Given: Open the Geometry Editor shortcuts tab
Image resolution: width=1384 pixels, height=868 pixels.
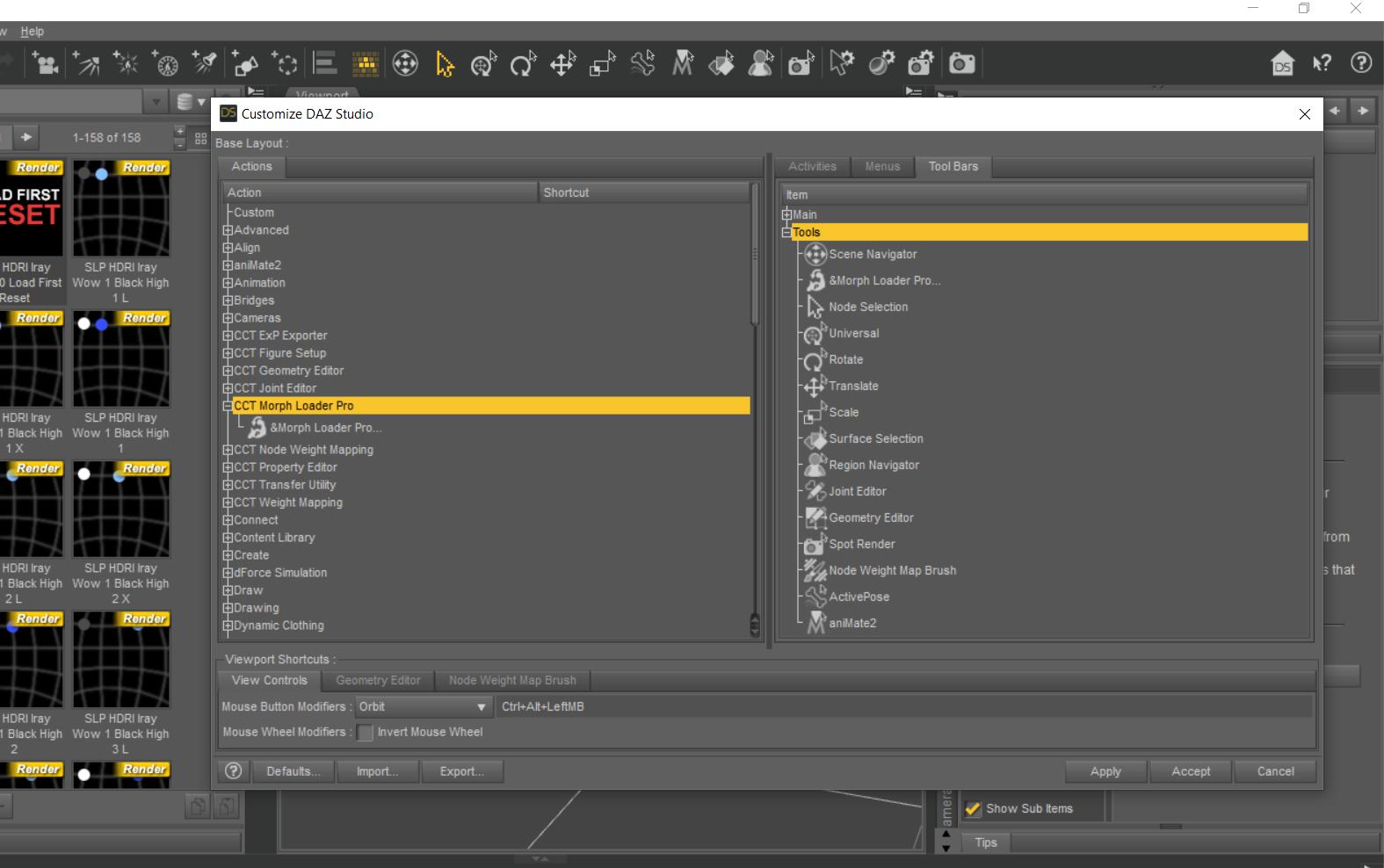Looking at the screenshot, I should tap(378, 680).
